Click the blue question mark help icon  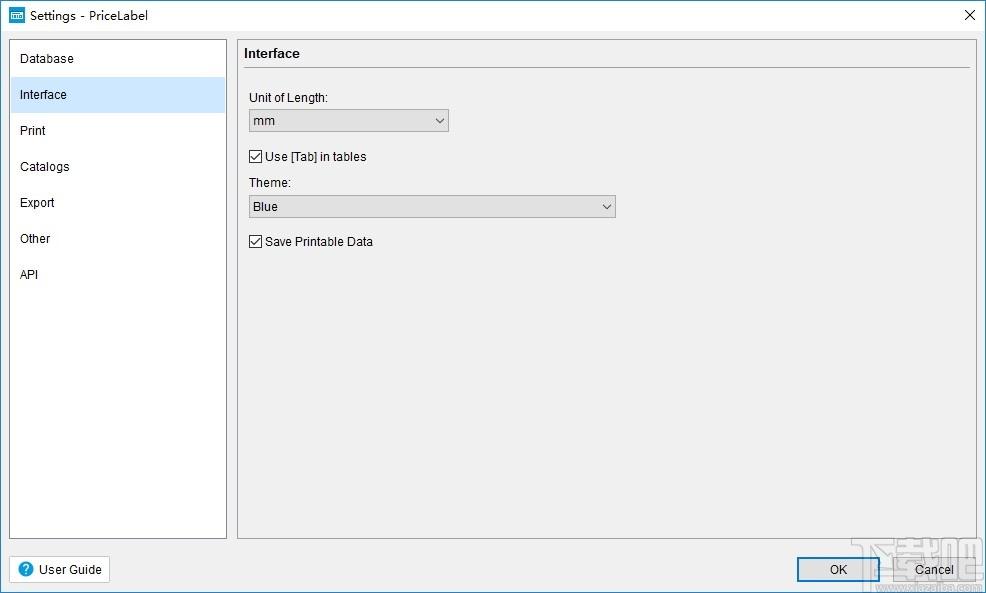click(26, 569)
